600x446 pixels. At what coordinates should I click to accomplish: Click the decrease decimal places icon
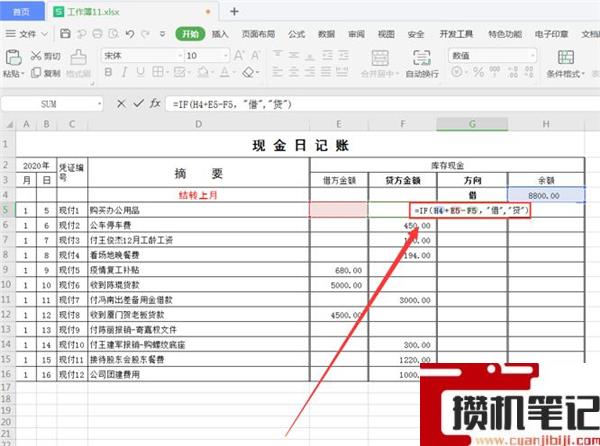529,72
